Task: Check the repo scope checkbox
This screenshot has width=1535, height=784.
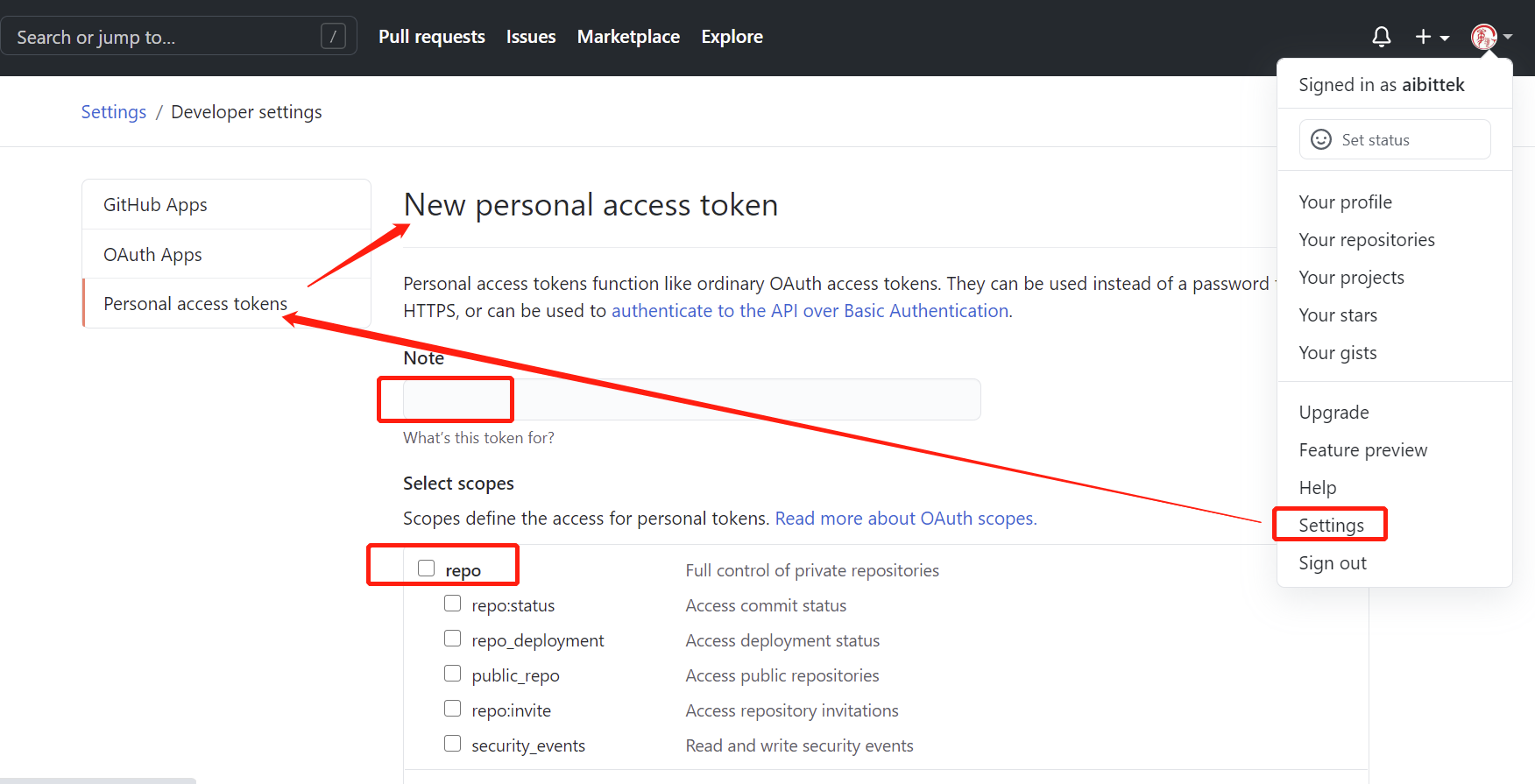Action: [426, 568]
